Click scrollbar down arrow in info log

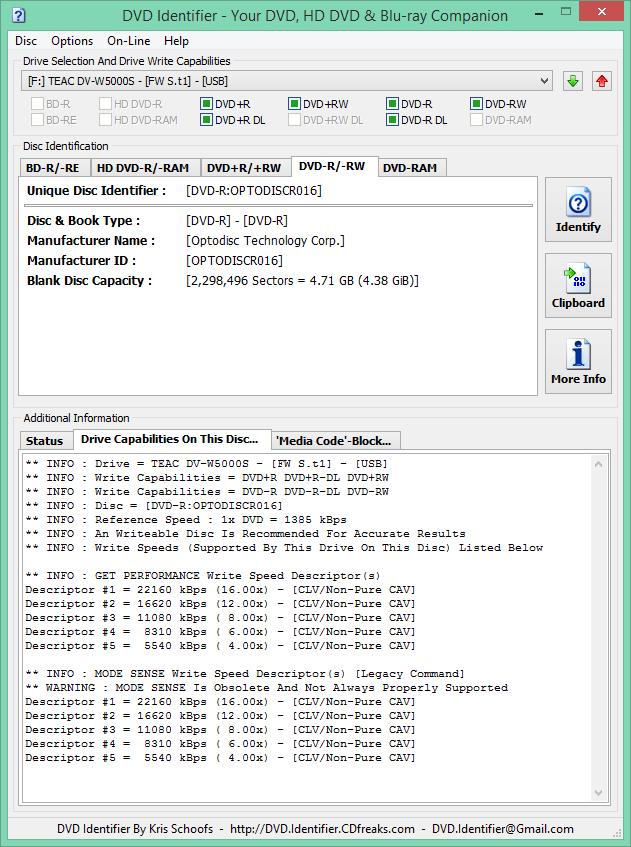click(598, 792)
